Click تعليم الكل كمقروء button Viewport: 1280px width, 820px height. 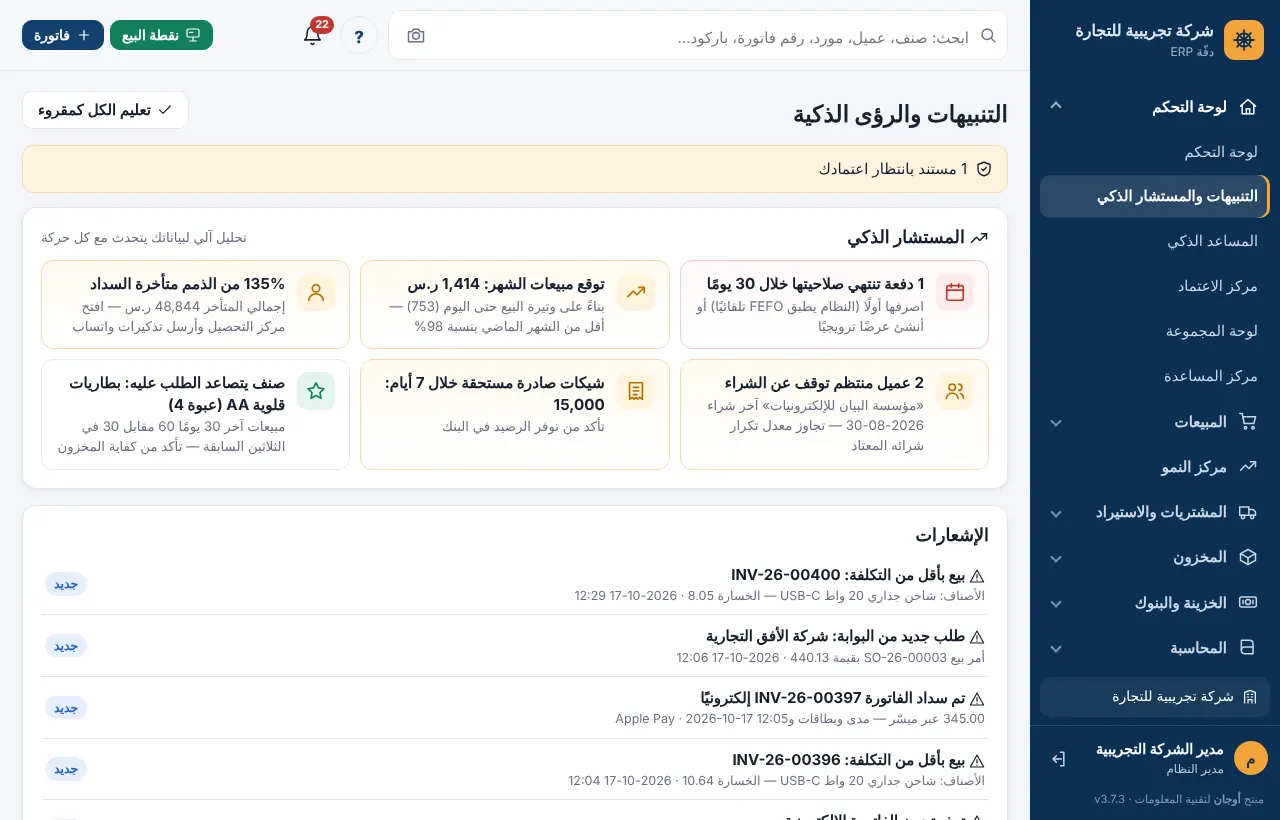click(105, 110)
